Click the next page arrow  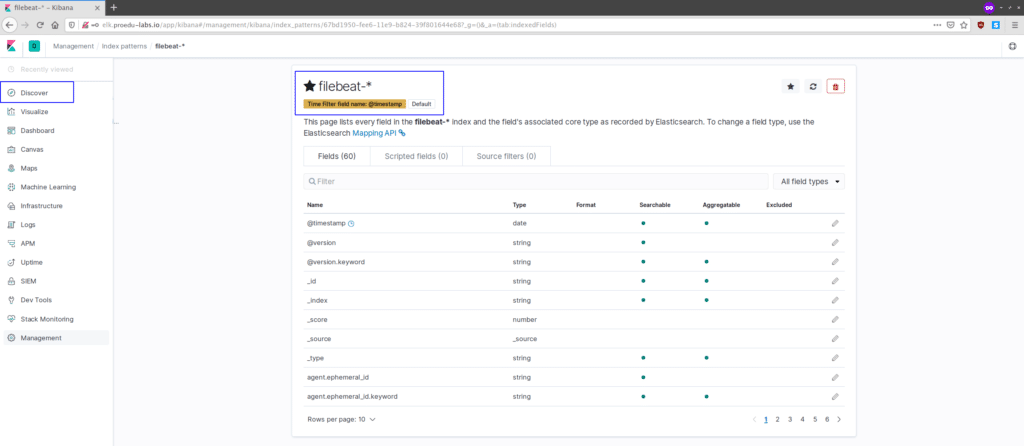pyautogui.click(x=839, y=419)
